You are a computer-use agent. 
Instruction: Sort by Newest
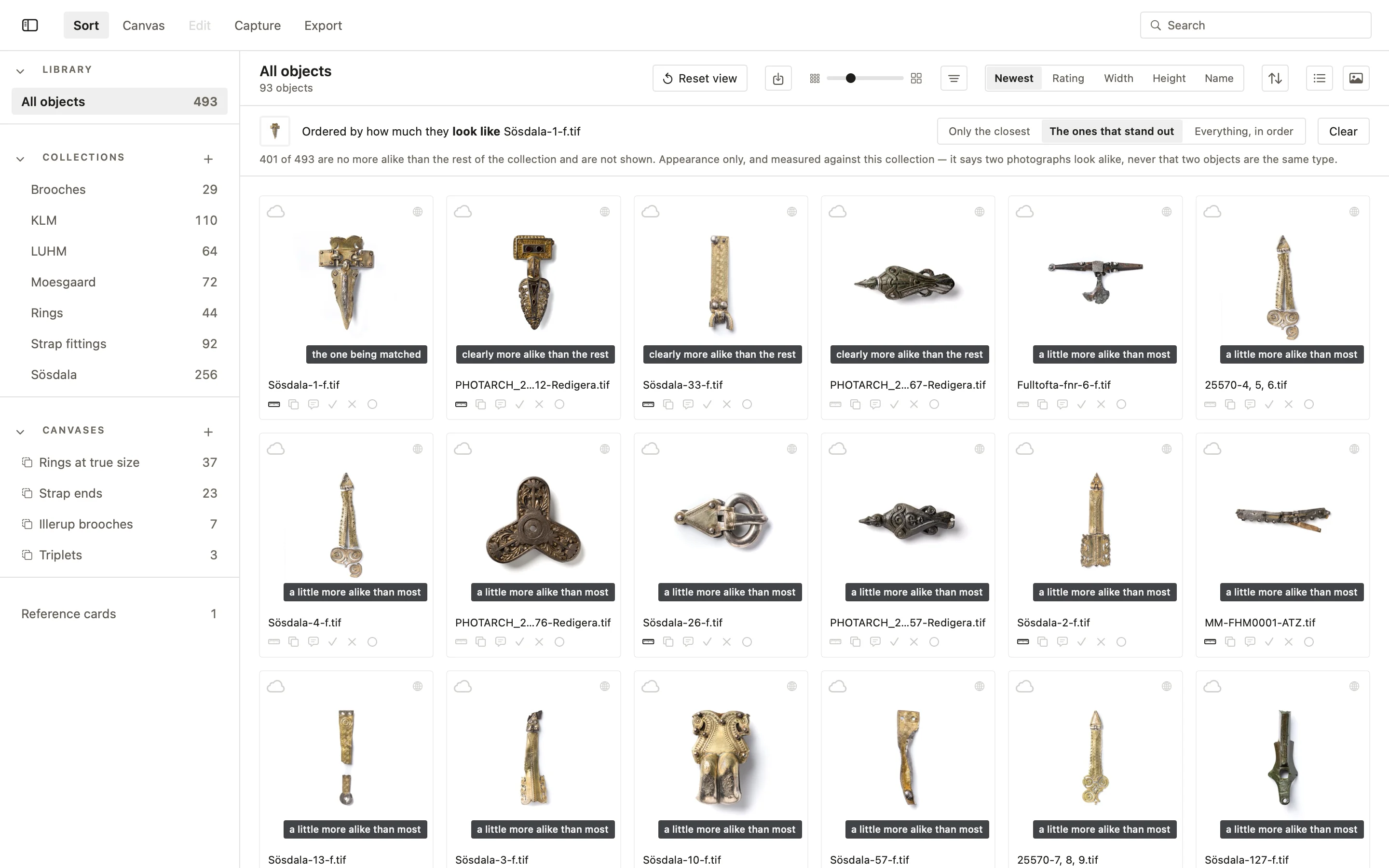pos(1014,78)
